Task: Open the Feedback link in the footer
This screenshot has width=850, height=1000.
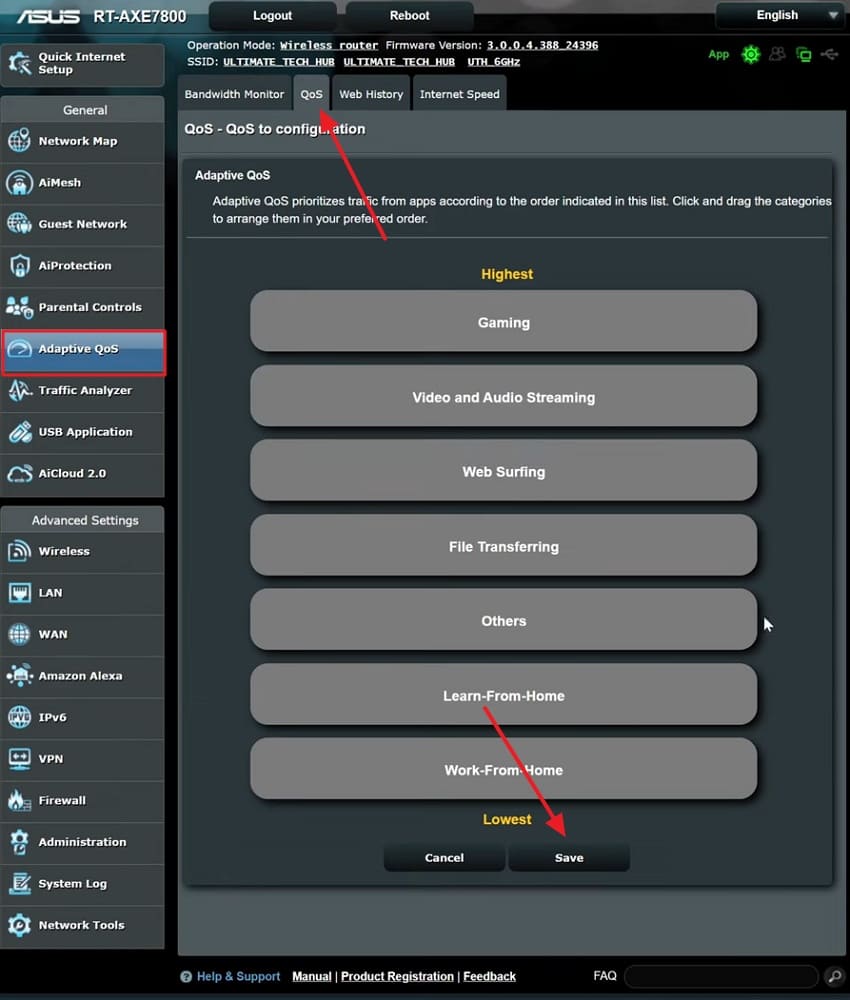Action: (489, 976)
